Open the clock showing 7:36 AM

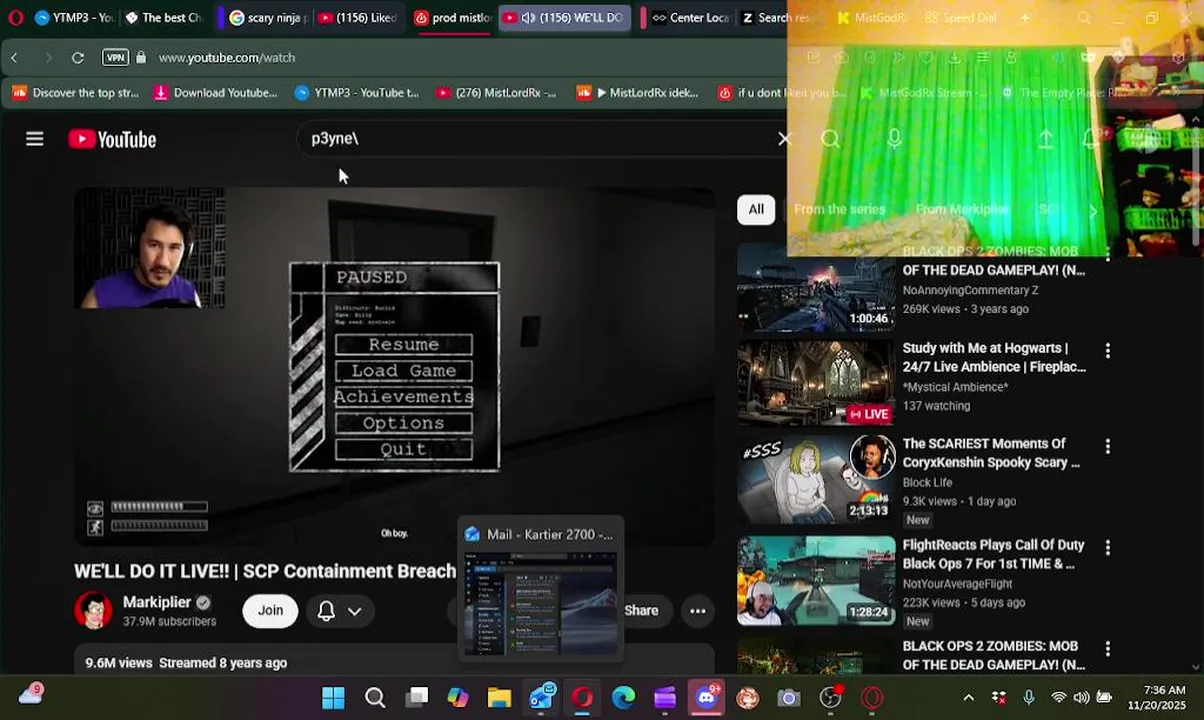pyautogui.click(x=1156, y=697)
